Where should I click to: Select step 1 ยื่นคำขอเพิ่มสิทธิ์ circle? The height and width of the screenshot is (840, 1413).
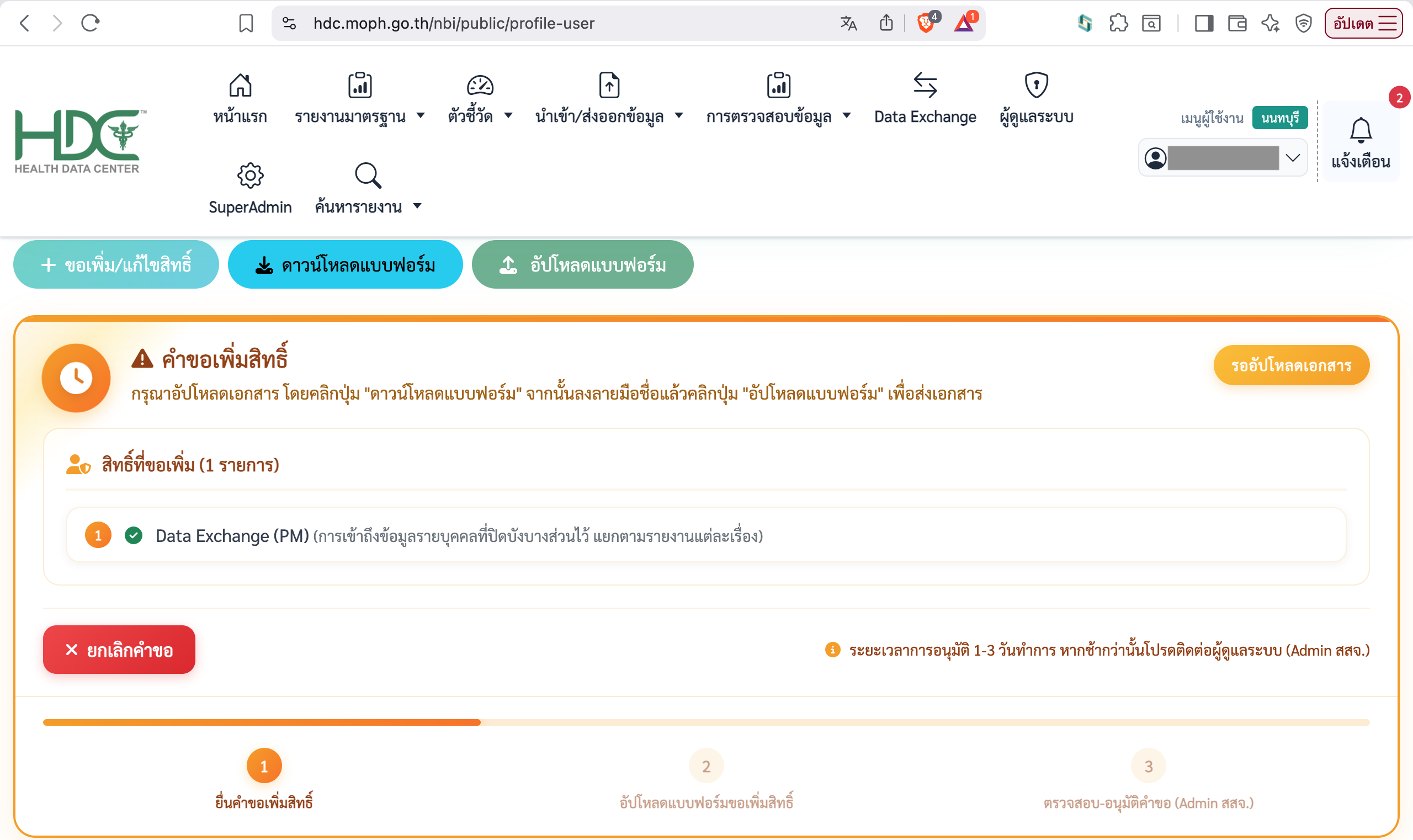click(264, 766)
